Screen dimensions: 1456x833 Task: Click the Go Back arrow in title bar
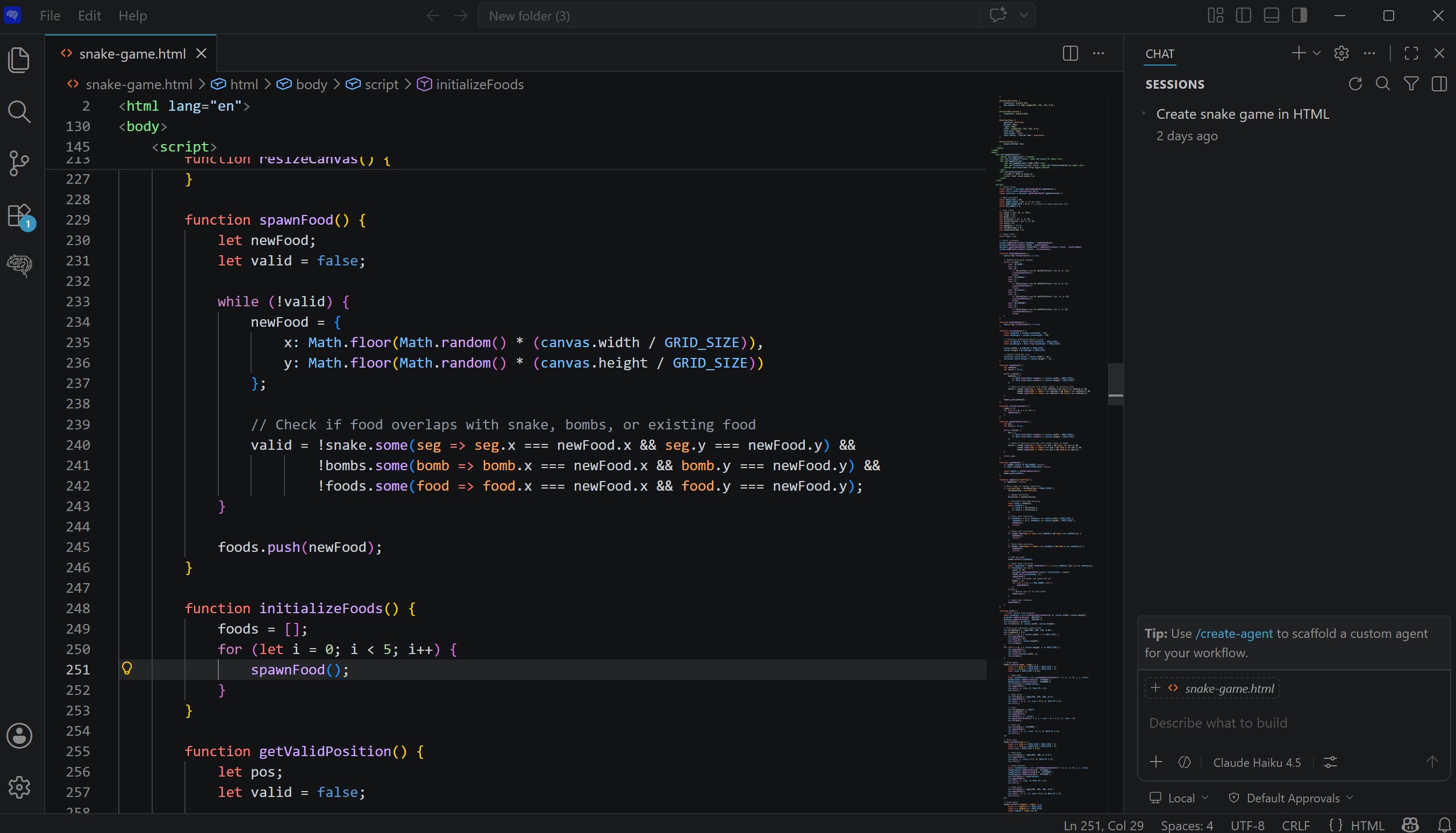433,16
